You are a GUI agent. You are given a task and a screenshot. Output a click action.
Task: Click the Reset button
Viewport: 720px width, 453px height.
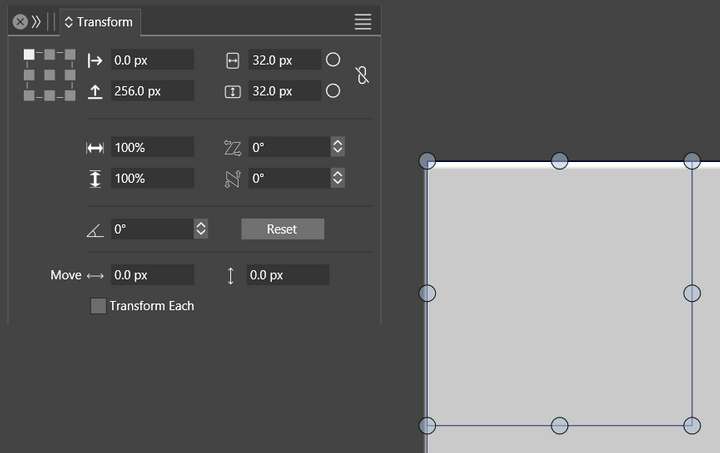coord(283,229)
